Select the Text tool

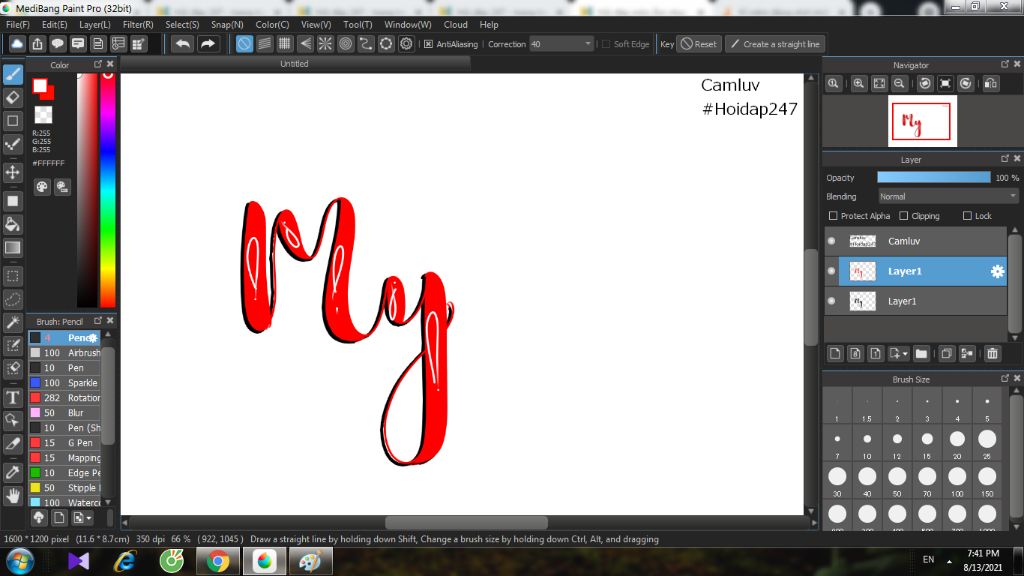click(13, 398)
